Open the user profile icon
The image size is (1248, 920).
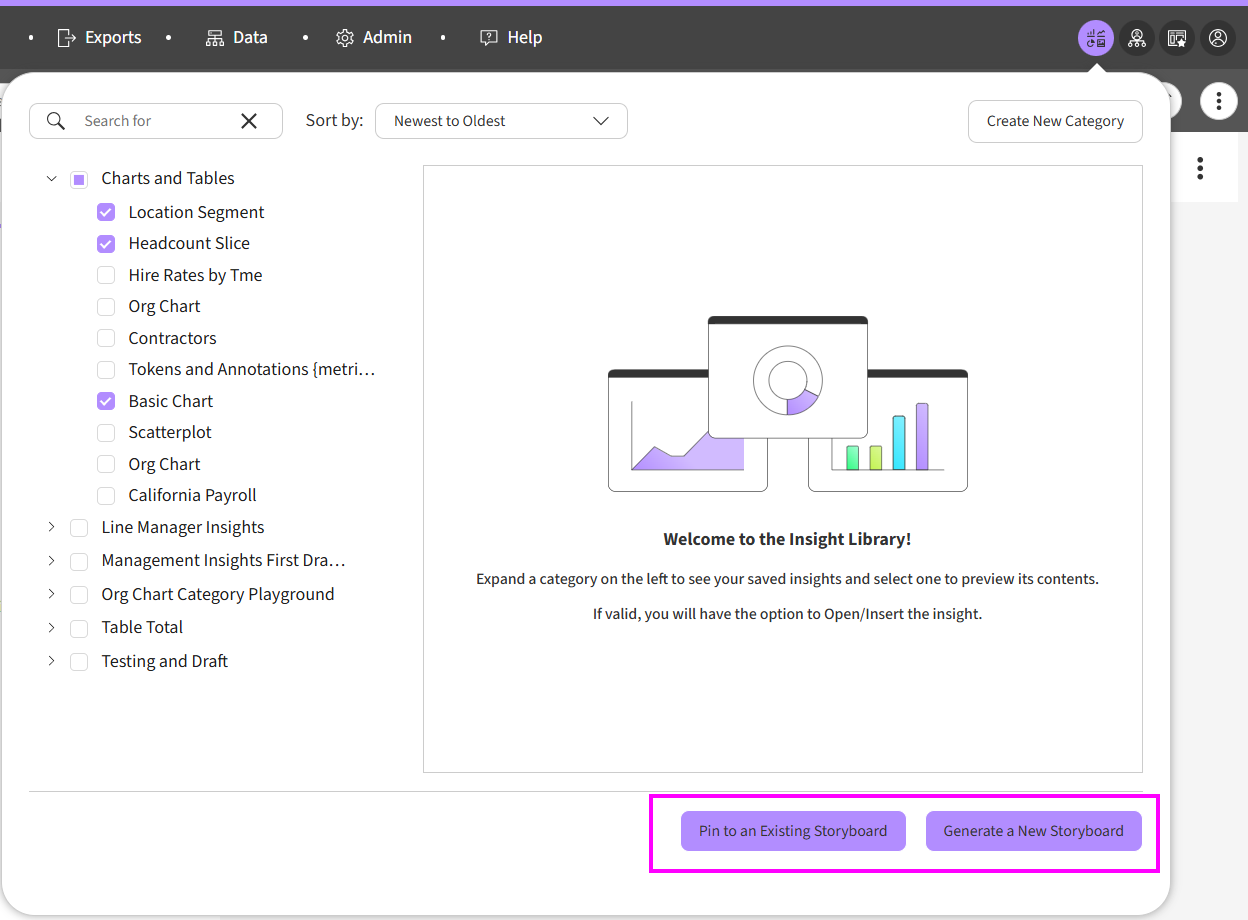click(x=1218, y=38)
